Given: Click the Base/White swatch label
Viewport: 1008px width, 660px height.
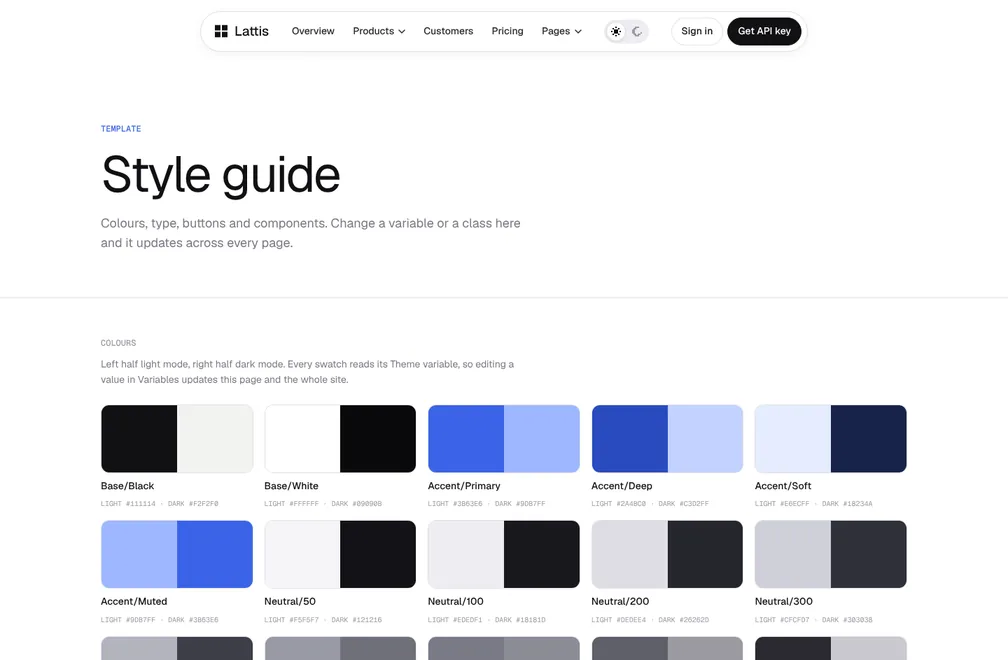Looking at the screenshot, I should (x=291, y=486).
